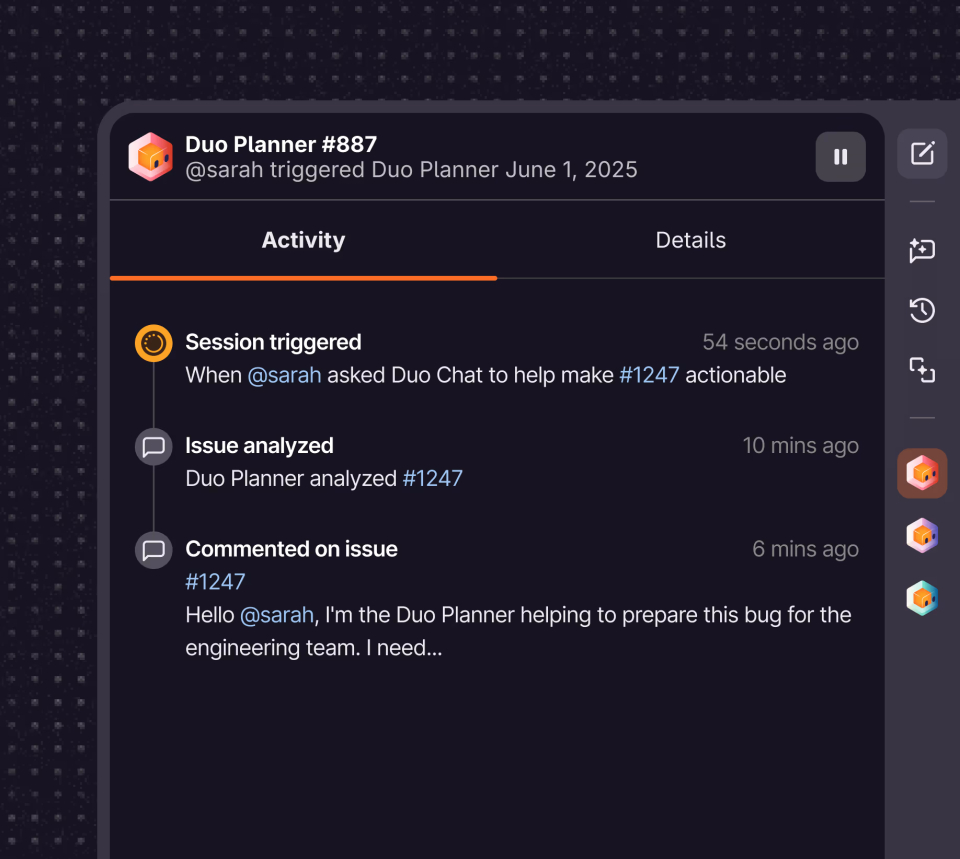Pause the Duo Planner session

tap(840, 157)
